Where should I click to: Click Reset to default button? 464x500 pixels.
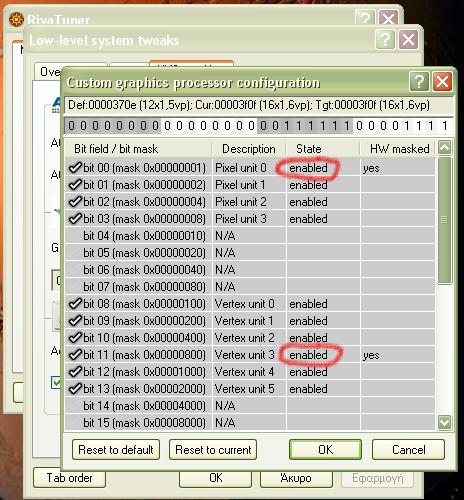pos(116,450)
